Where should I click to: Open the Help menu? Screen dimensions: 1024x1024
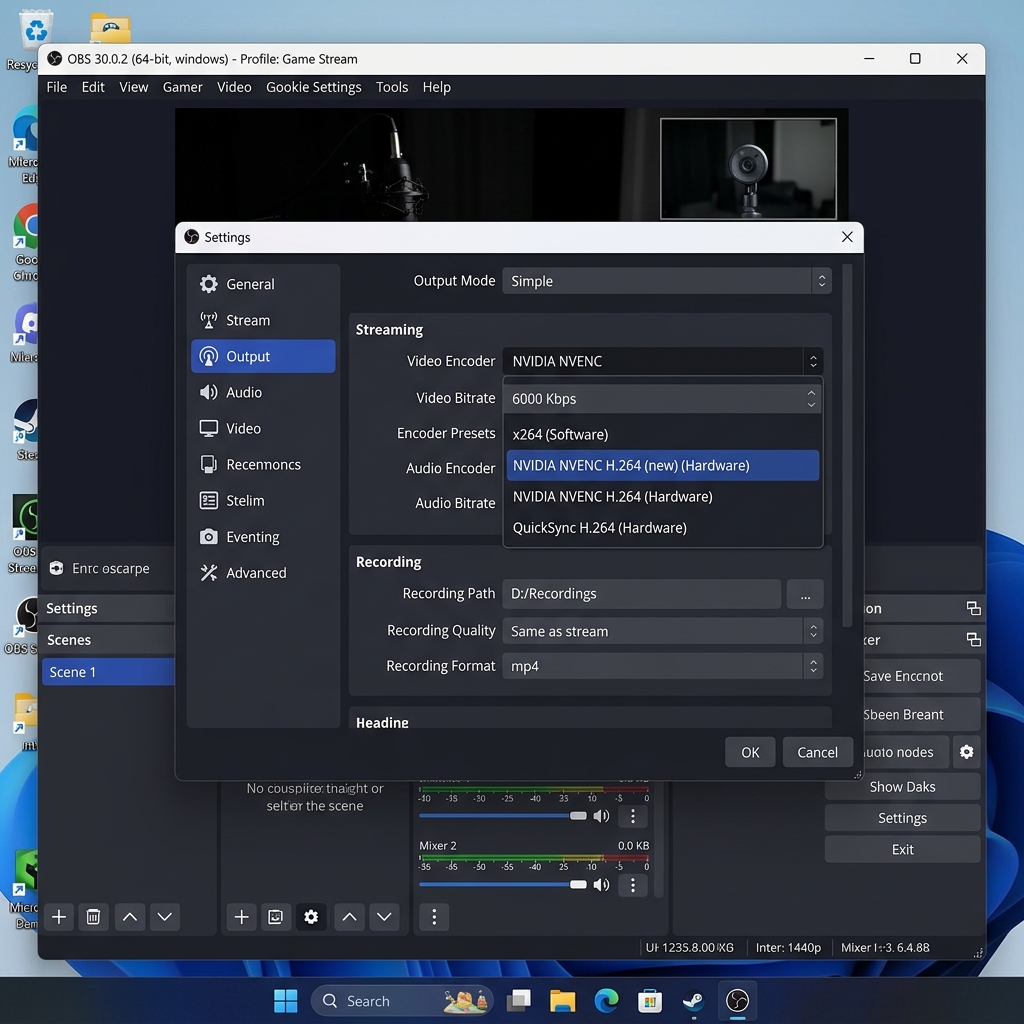(437, 87)
